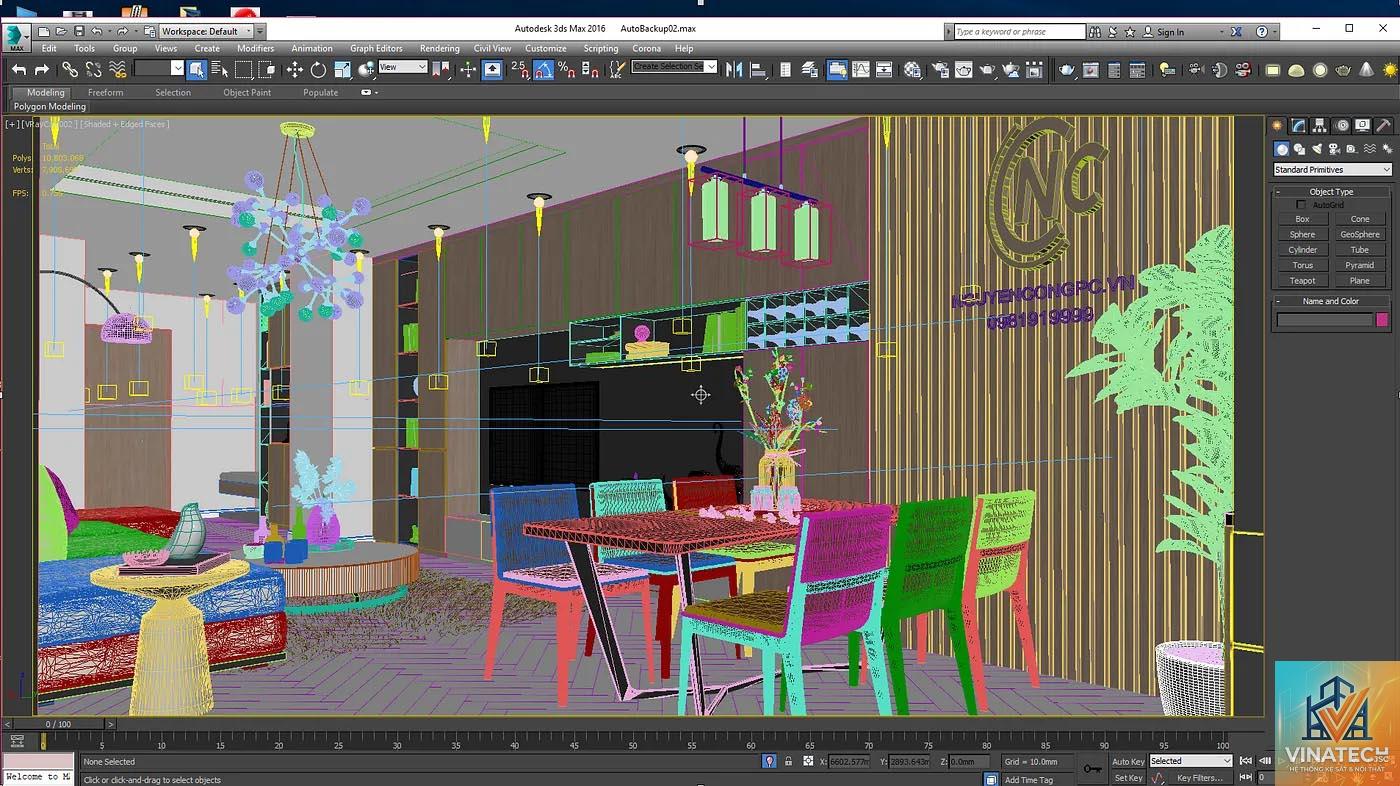The width and height of the screenshot is (1400, 786).
Task: Toggle Spinner Snap
Action: (x=591, y=69)
